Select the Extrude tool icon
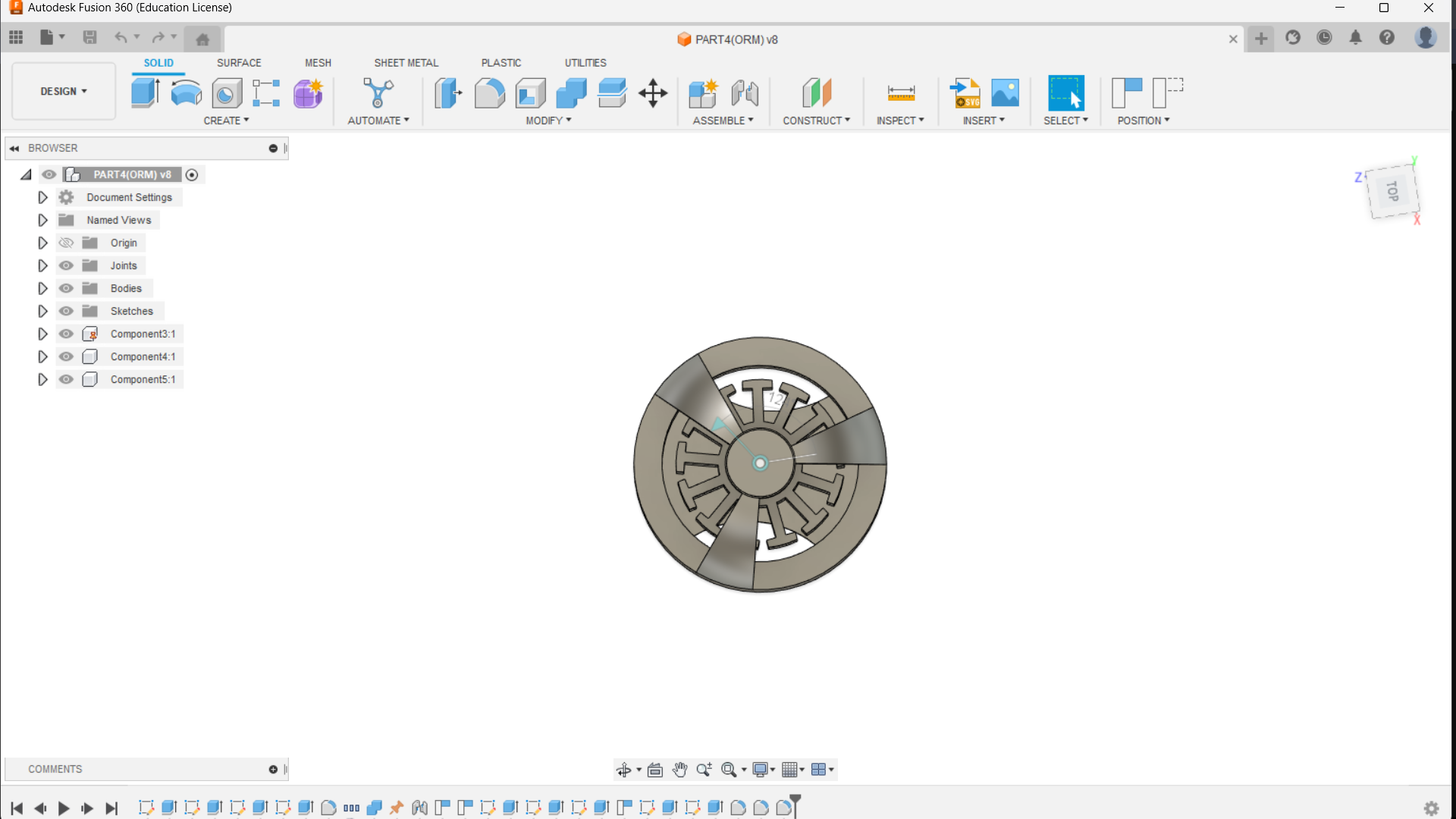 145,93
